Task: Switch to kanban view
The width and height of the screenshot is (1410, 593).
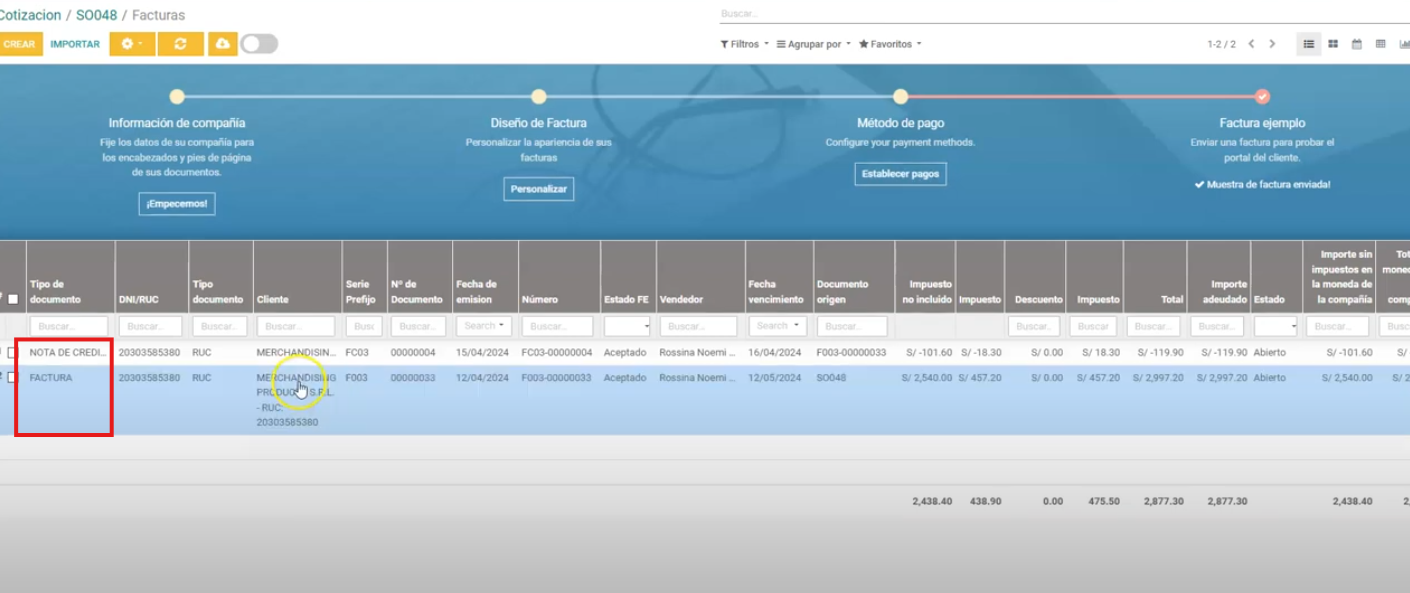Action: [x=1333, y=44]
